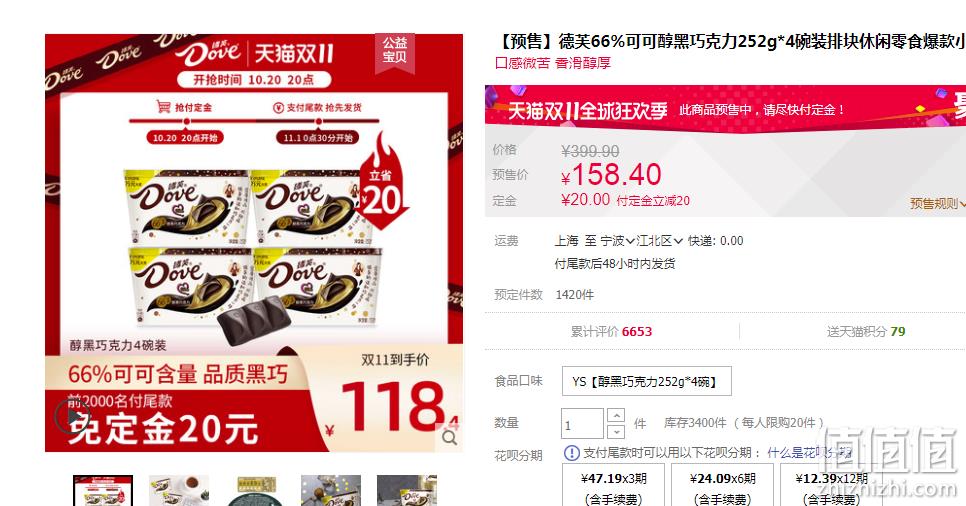Screen dimensions: 966x506
Task: Expand the 宁波 city dropdown
Action: point(618,241)
